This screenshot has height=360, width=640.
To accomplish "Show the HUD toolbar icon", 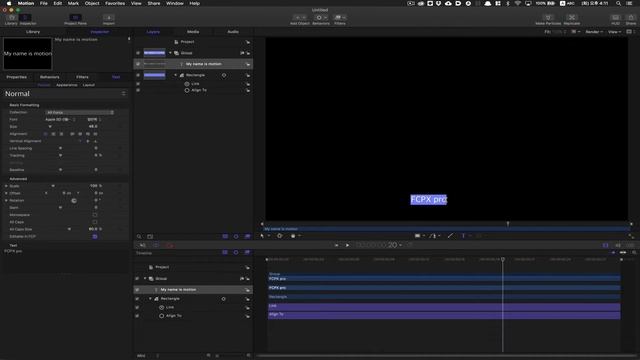I will (616, 19).
